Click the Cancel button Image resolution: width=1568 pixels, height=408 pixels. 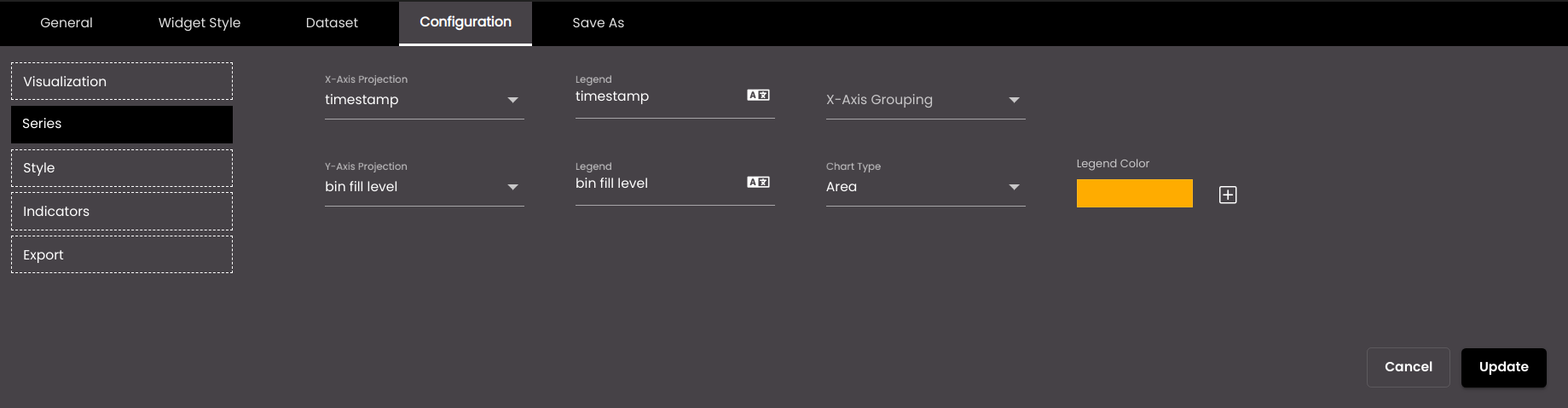[1409, 367]
